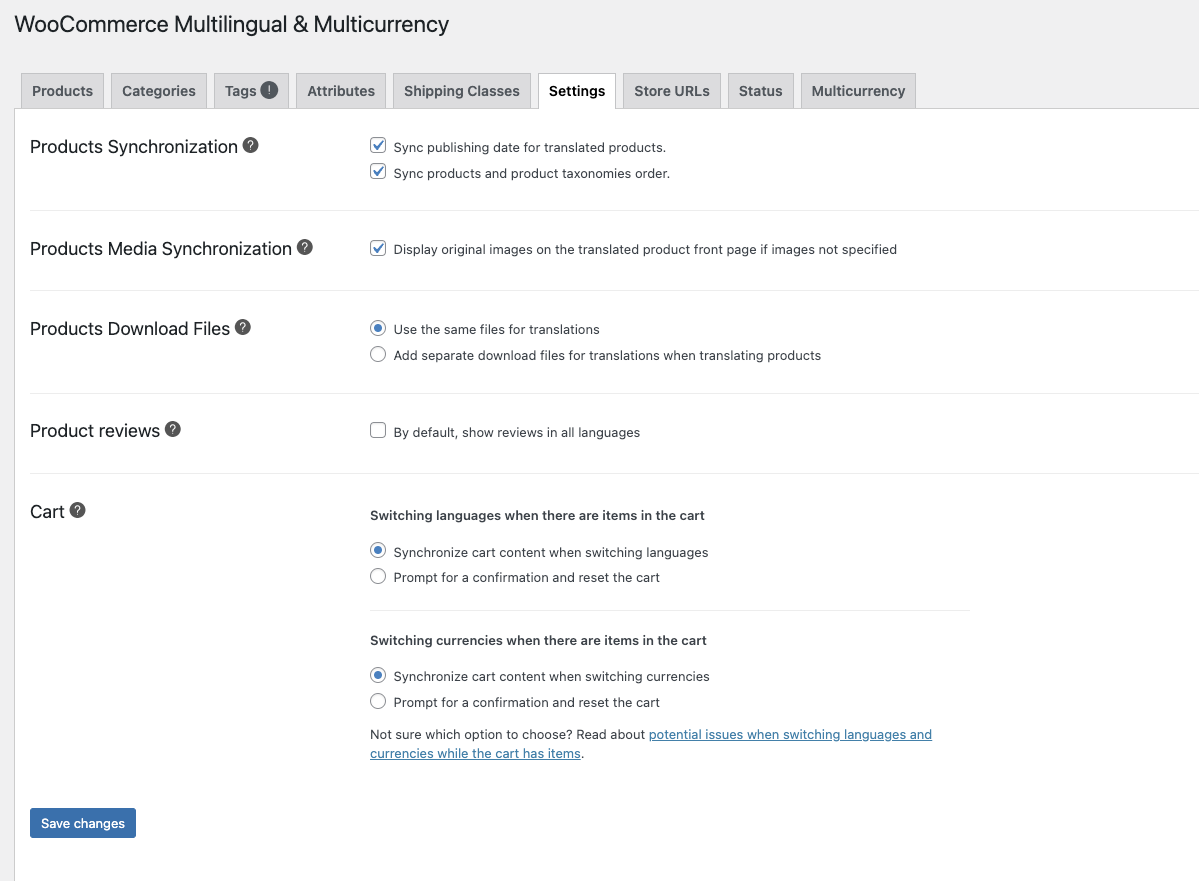Uncheck Sync products and product taxonomies order
Image resolution: width=1199 pixels, height=881 pixels.
pyautogui.click(x=378, y=171)
